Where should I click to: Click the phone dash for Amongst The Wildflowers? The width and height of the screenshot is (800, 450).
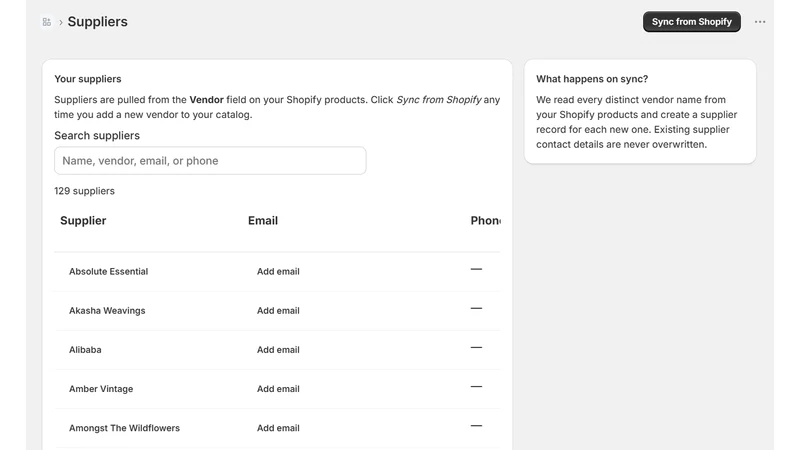476,426
